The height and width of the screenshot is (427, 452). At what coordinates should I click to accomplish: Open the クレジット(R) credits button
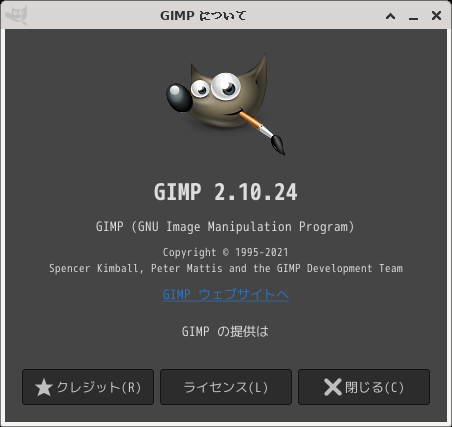pyautogui.click(x=88, y=387)
